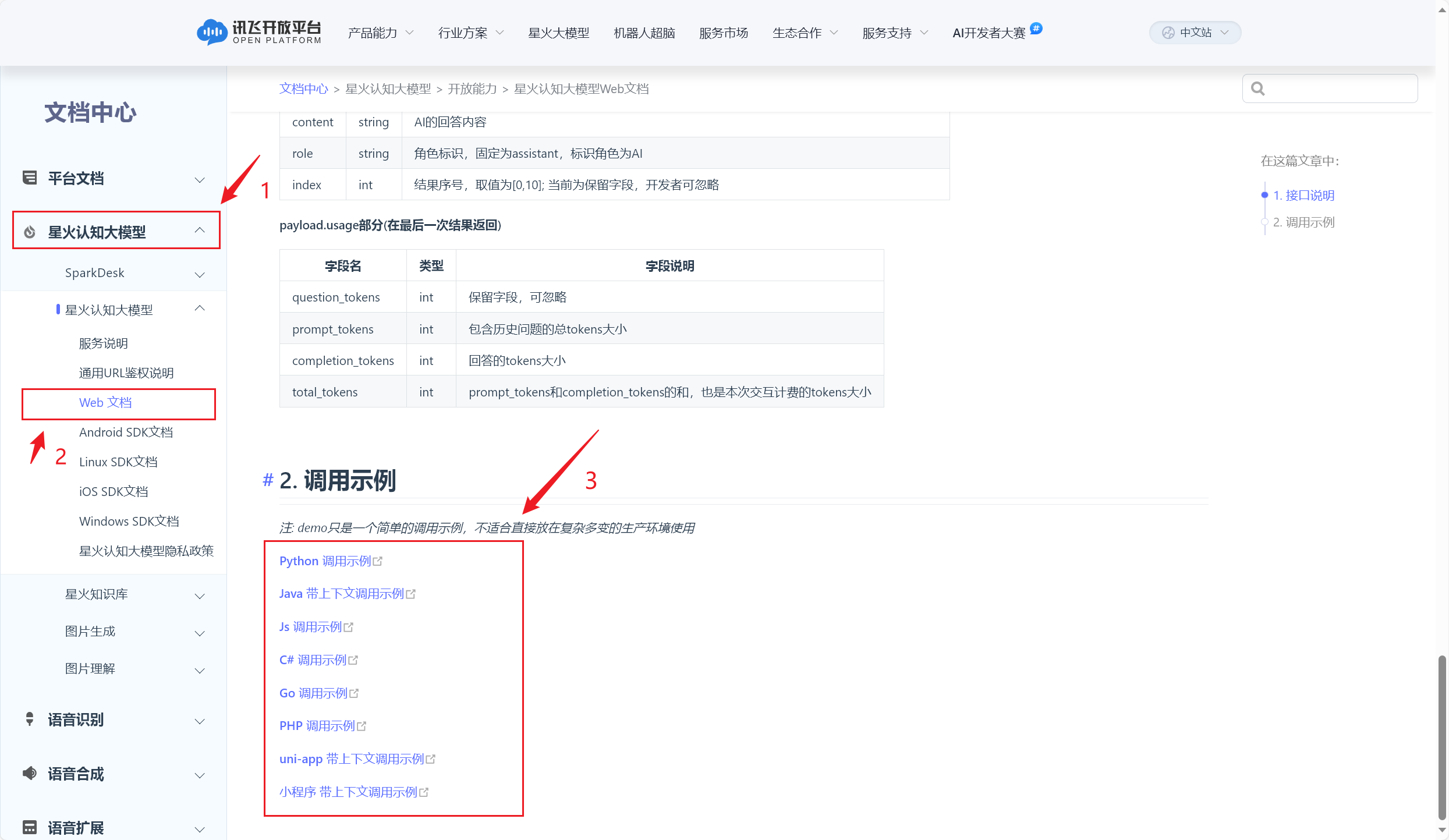The height and width of the screenshot is (840, 1449).
Task: Expand the 语音识别 section
Action: pos(200,721)
